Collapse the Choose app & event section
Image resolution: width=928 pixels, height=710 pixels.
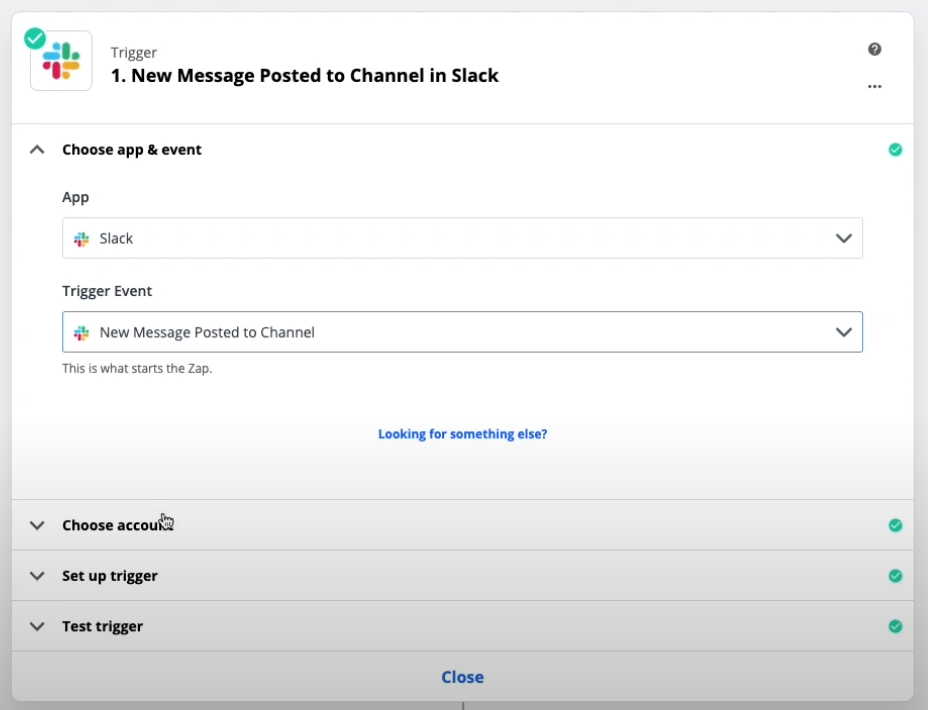coord(37,150)
